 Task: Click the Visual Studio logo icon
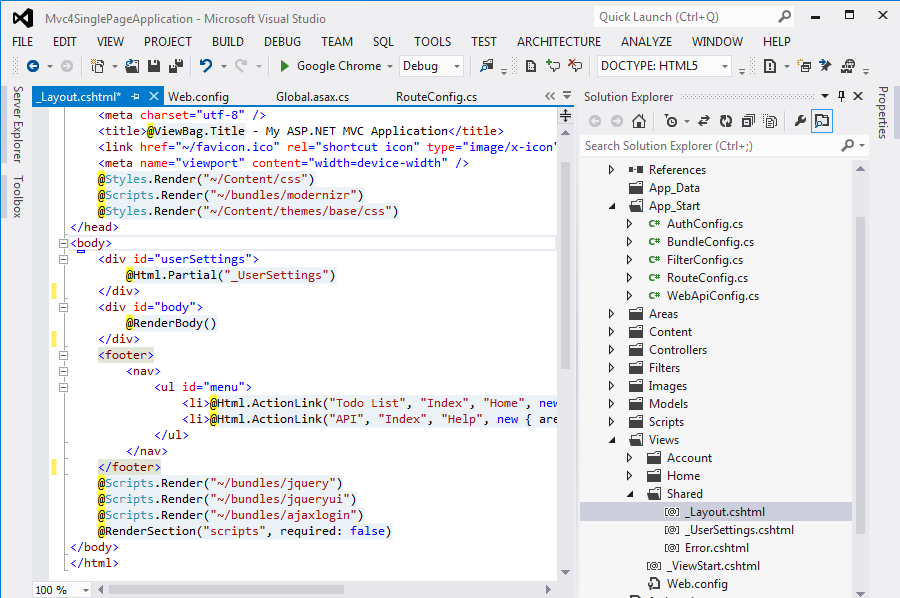click(23, 18)
